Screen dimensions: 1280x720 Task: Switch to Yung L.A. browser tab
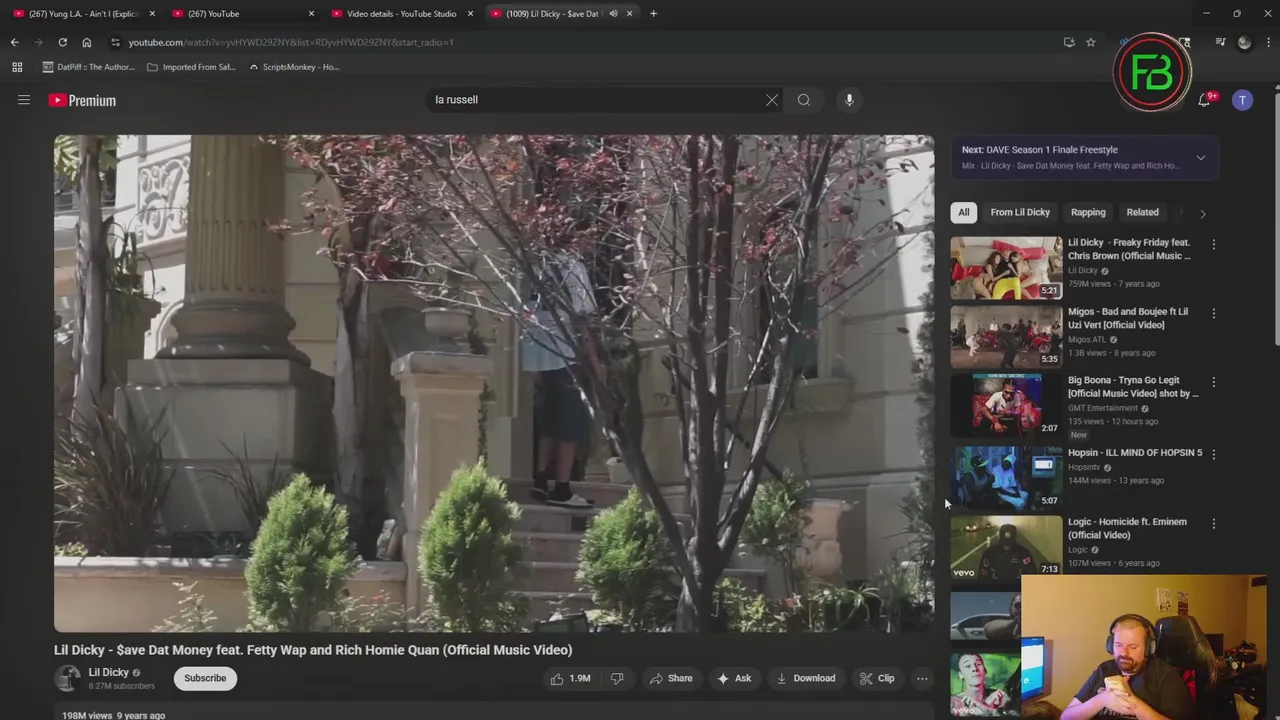click(x=84, y=13)
